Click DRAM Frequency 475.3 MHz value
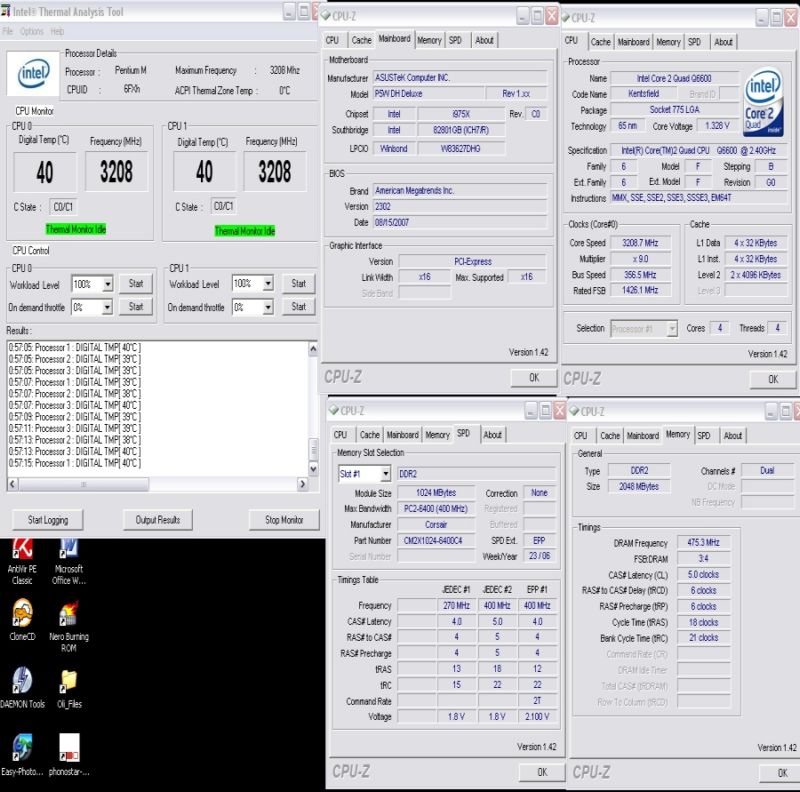The image size is (800, 792). coord(704,542)
